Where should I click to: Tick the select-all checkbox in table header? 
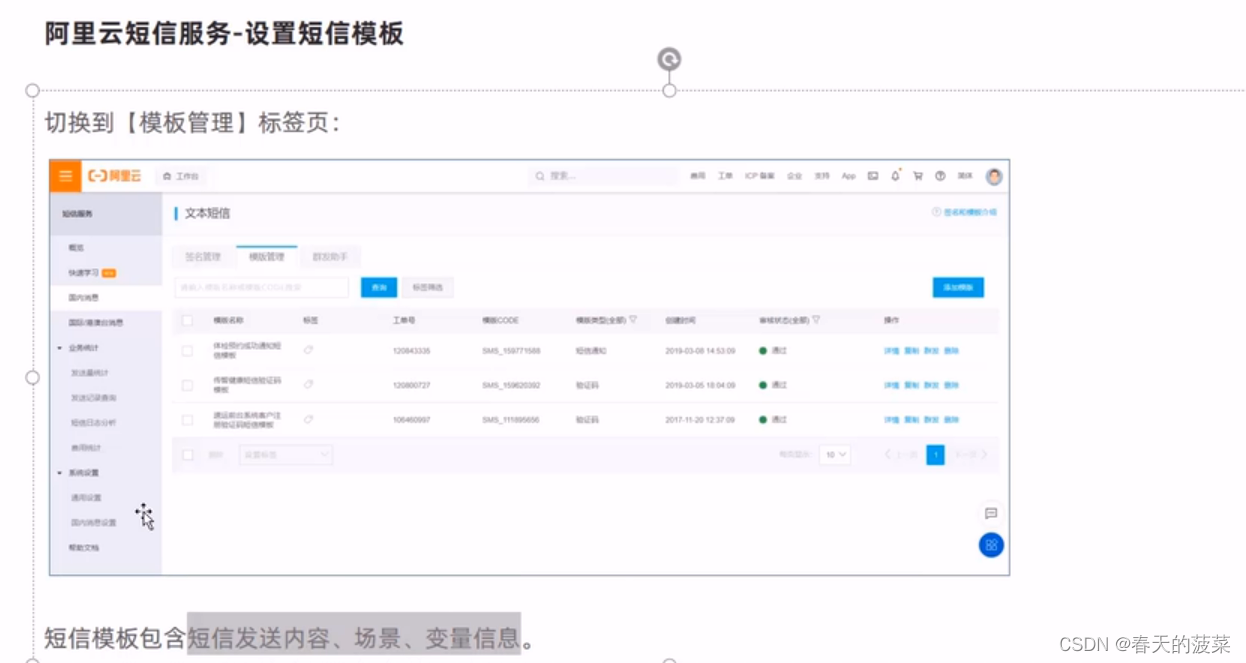(187, 320)
